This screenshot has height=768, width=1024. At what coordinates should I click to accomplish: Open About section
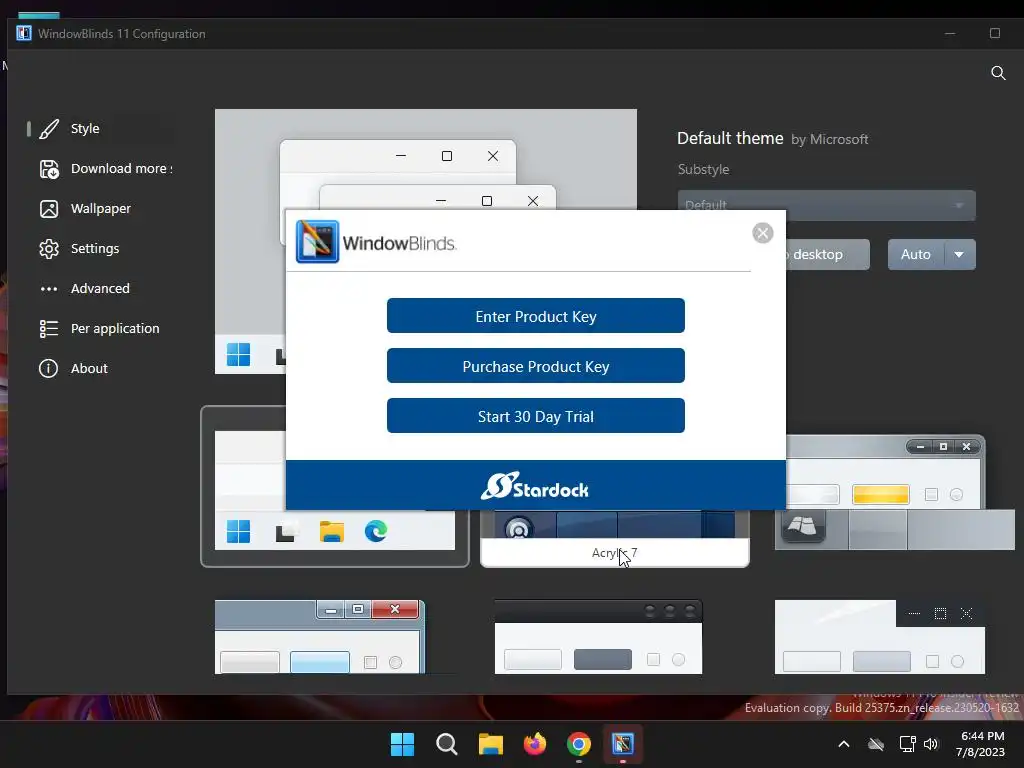point(89,368)
